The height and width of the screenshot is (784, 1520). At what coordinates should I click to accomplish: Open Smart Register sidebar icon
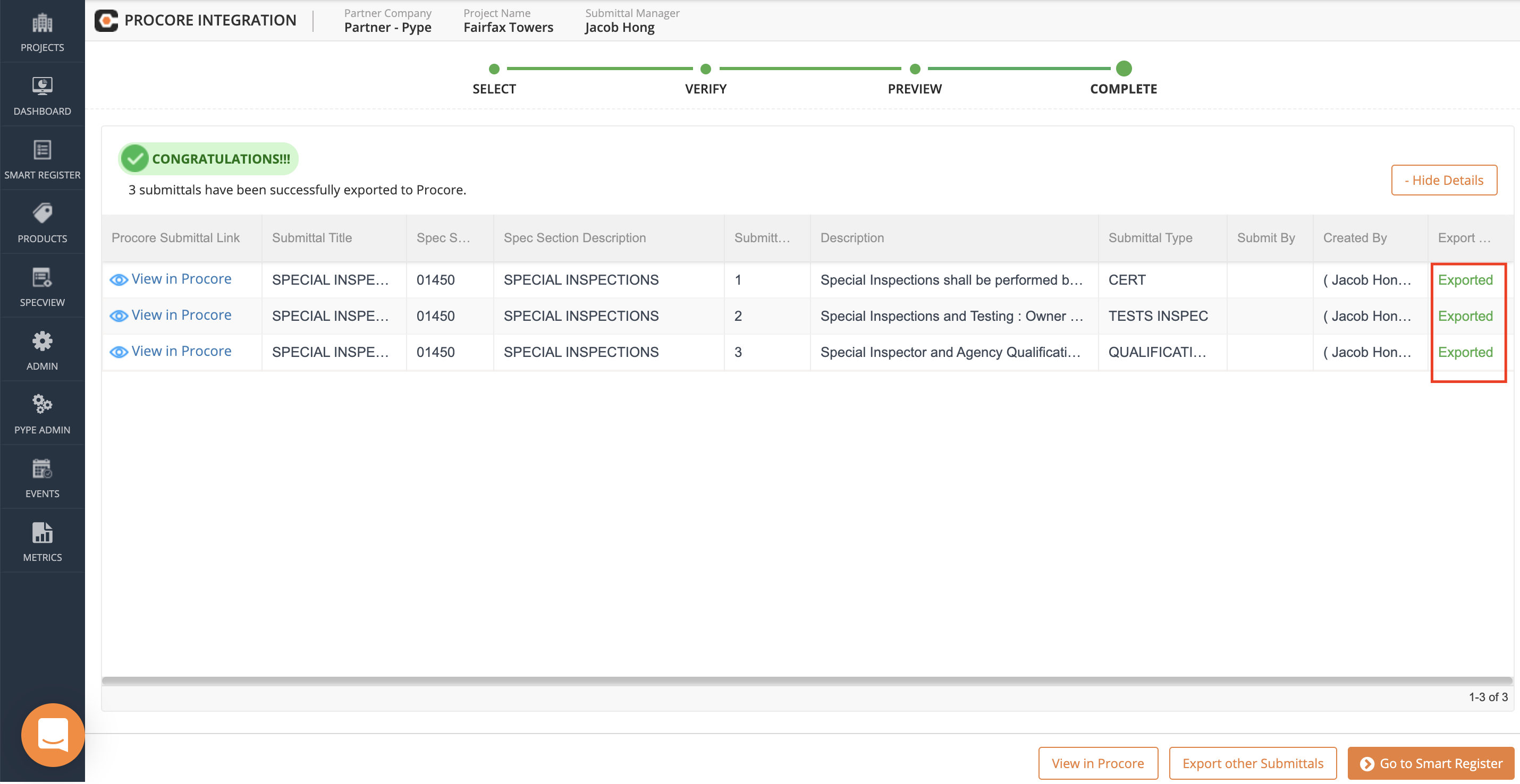tap(42, 150)
